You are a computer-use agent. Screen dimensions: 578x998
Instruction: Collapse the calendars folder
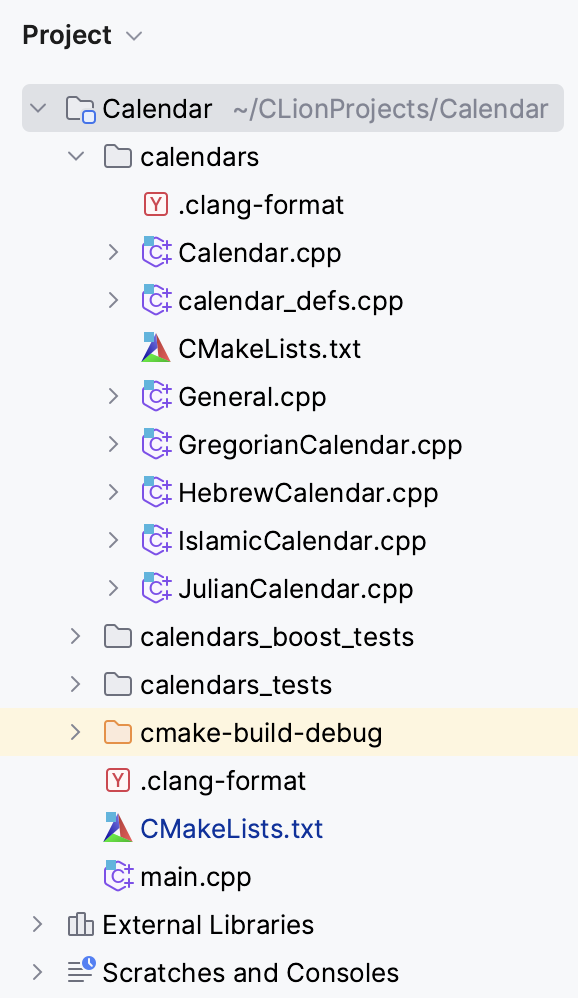click(x=76, y=156)
